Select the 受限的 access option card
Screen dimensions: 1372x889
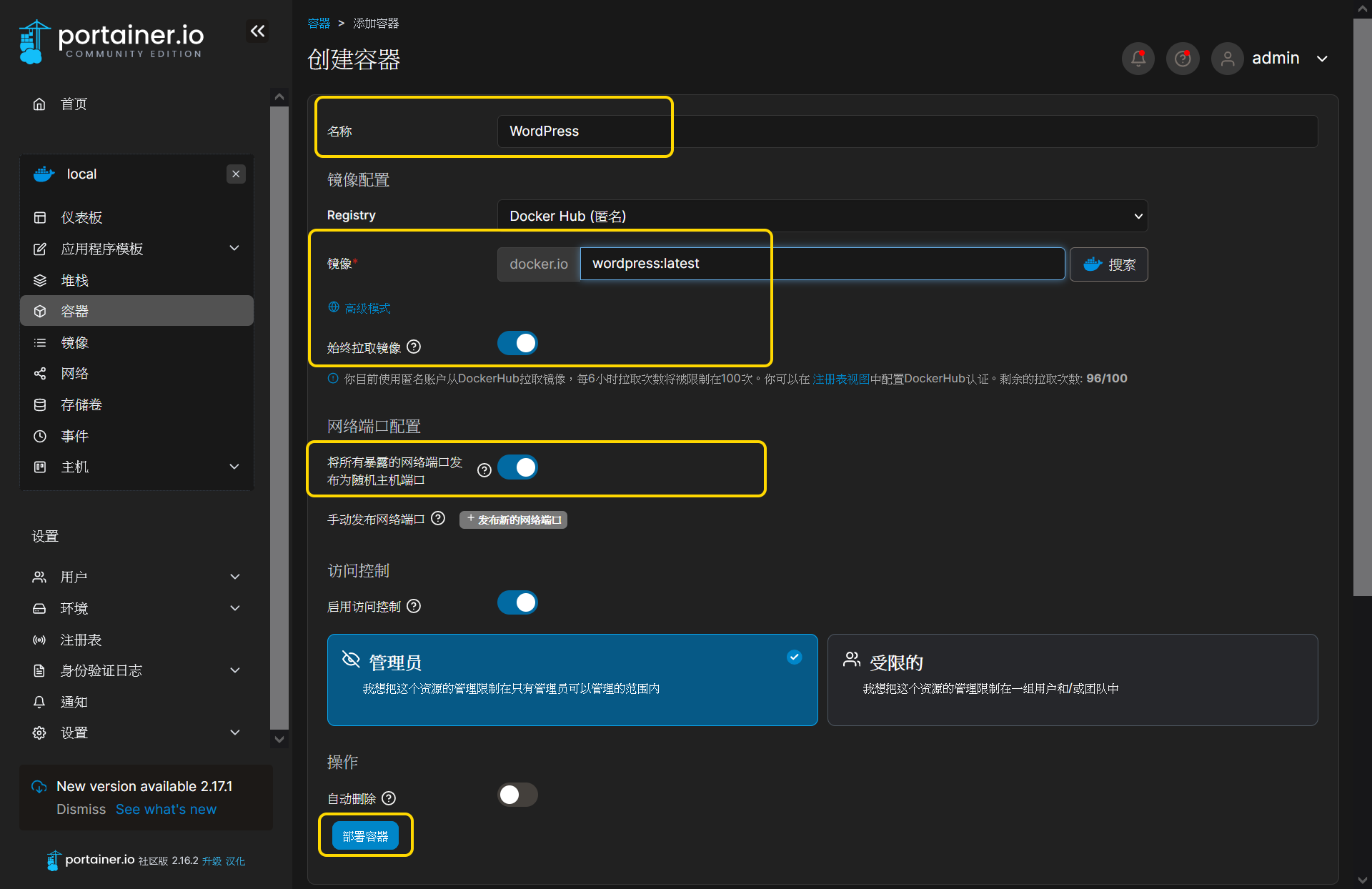point(1073,680)
